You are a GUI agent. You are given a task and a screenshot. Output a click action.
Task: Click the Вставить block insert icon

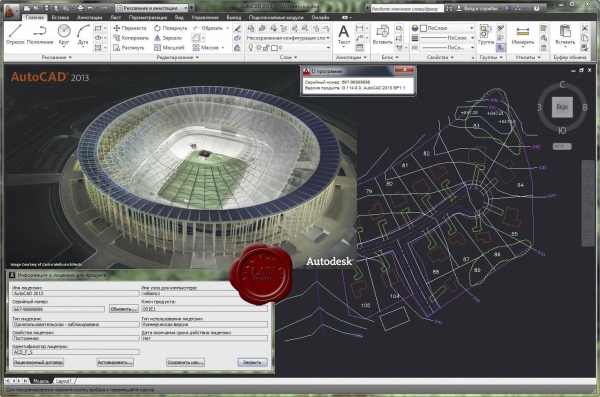[x=382, y=35]
